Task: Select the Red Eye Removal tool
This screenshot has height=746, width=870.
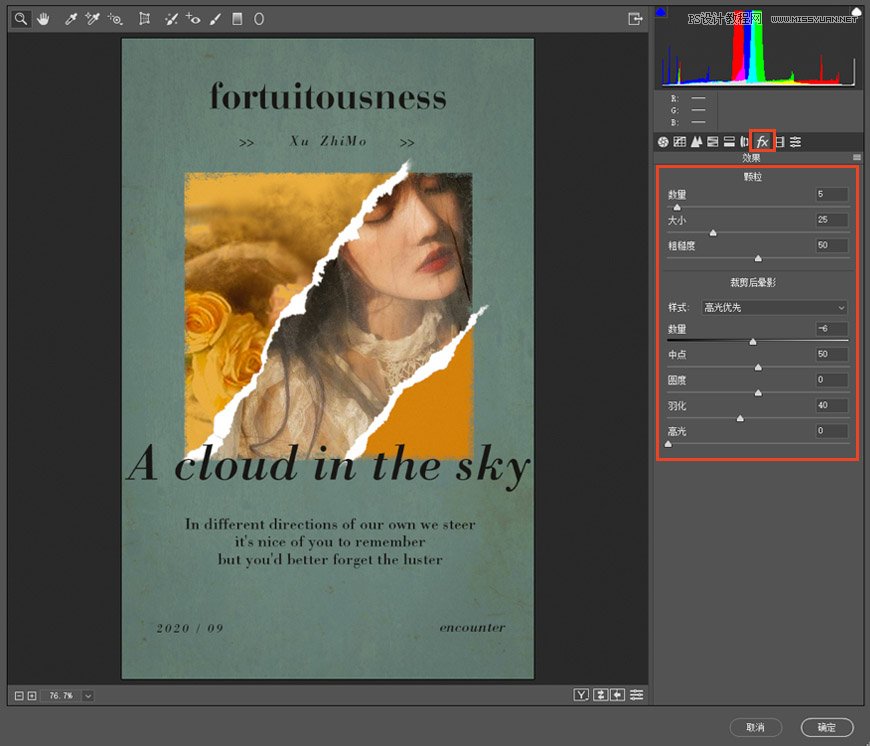Action: [x=192, y=18]
